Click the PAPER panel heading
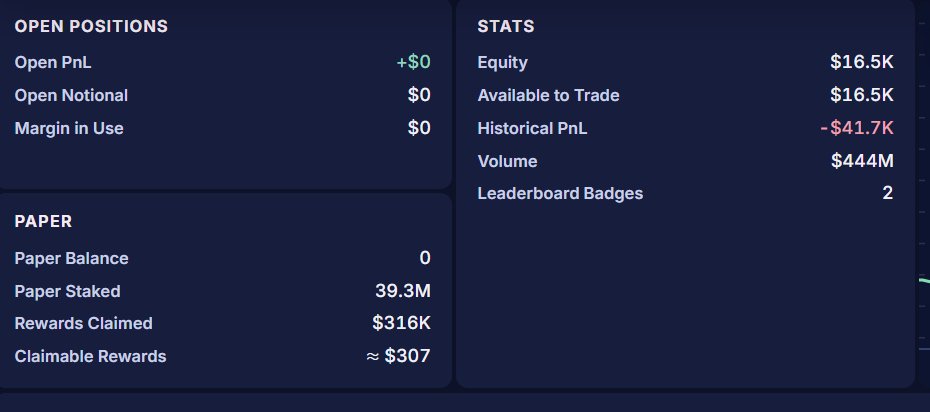The height and width of the screenshot is (412, 930). [x=43, y=222]
